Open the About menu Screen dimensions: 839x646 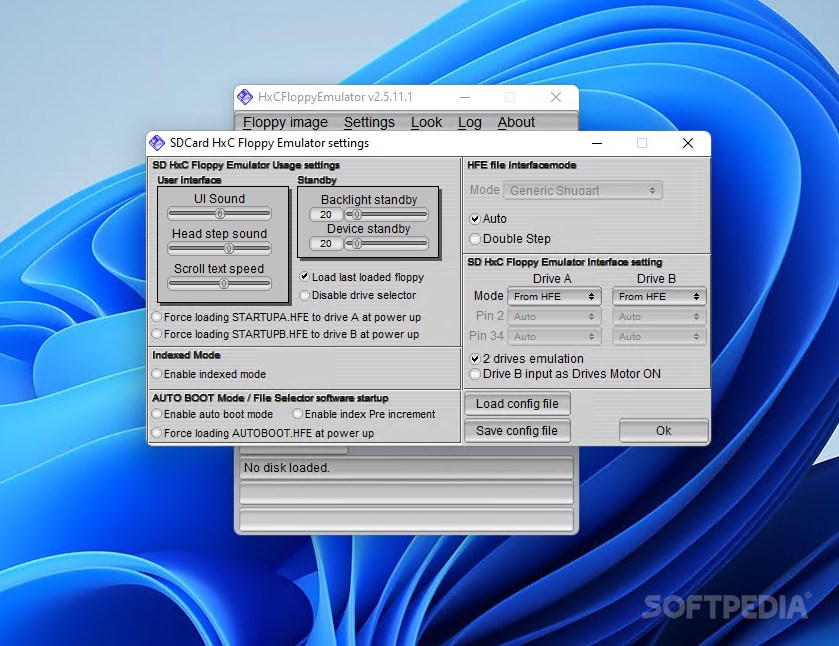[516, 123]
